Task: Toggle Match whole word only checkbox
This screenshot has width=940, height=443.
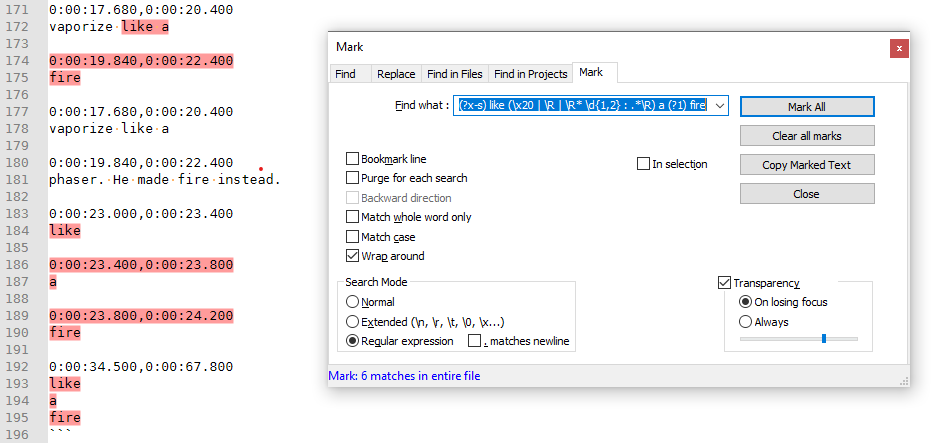Action: click(x=352, y=217)
